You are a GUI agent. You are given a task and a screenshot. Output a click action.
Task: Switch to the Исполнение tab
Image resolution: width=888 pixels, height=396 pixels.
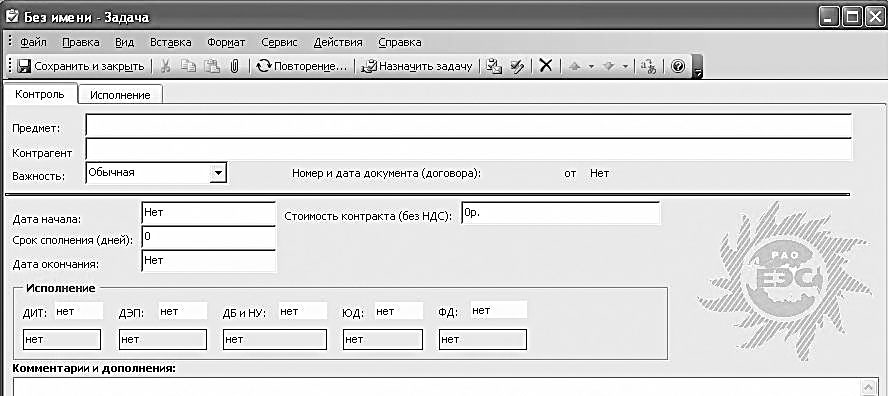pos(120,95)
